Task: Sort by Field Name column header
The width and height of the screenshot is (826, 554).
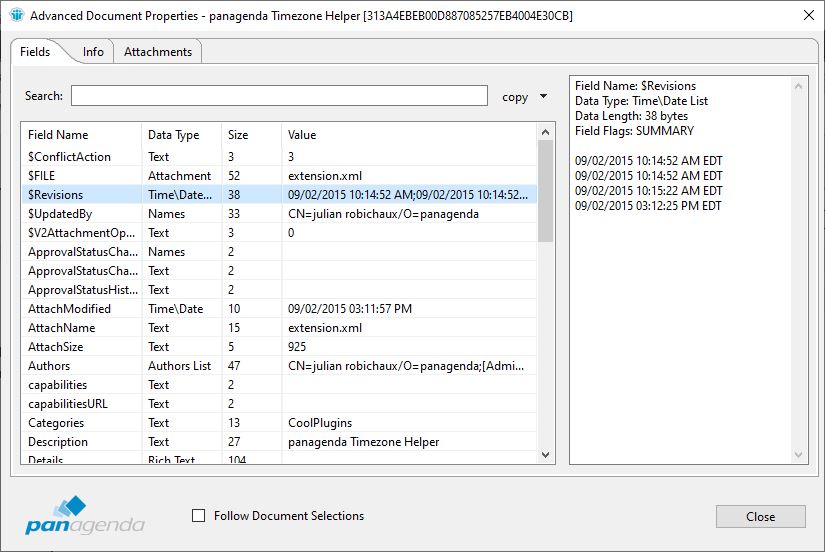Action: (82, 135)
